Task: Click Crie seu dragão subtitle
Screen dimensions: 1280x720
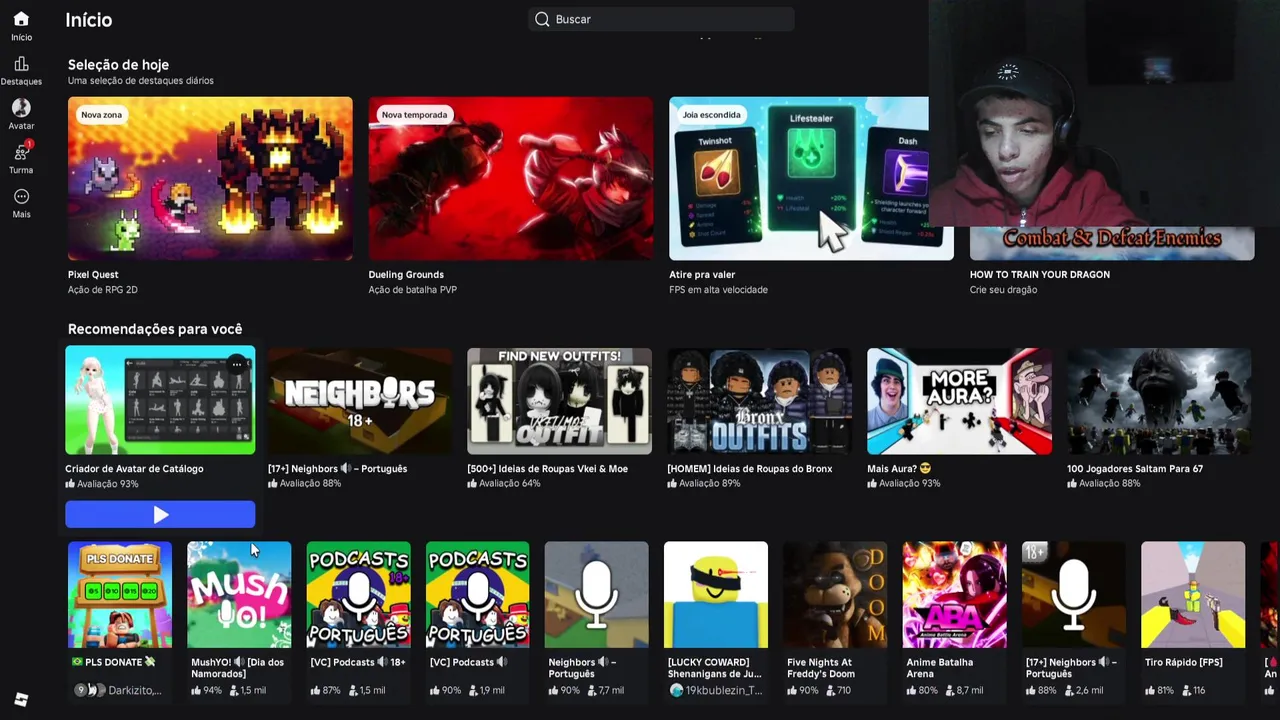Action: click(1003, 290)
